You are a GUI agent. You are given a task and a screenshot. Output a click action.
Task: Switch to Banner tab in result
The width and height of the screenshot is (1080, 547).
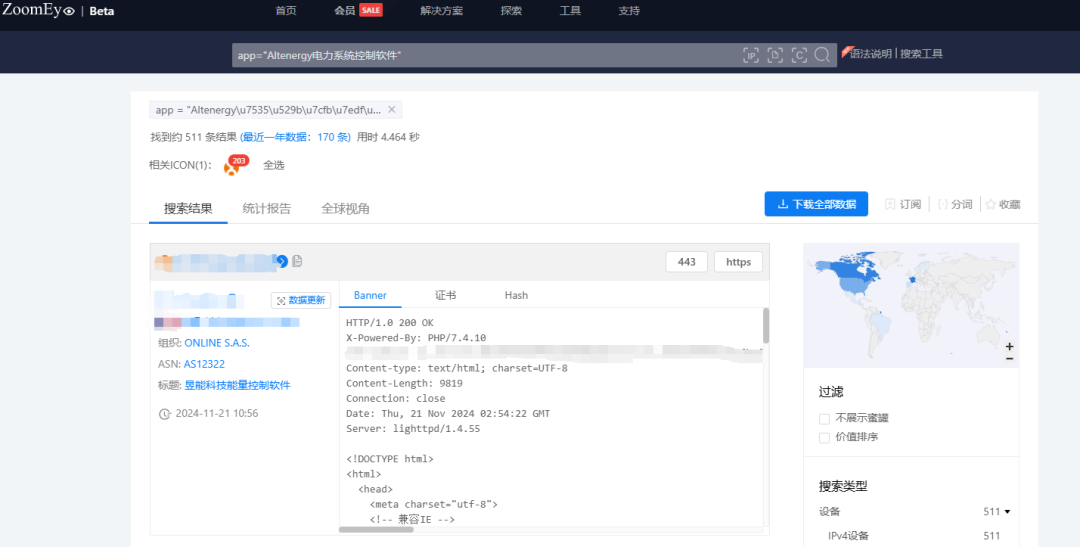tap(370, 295)
